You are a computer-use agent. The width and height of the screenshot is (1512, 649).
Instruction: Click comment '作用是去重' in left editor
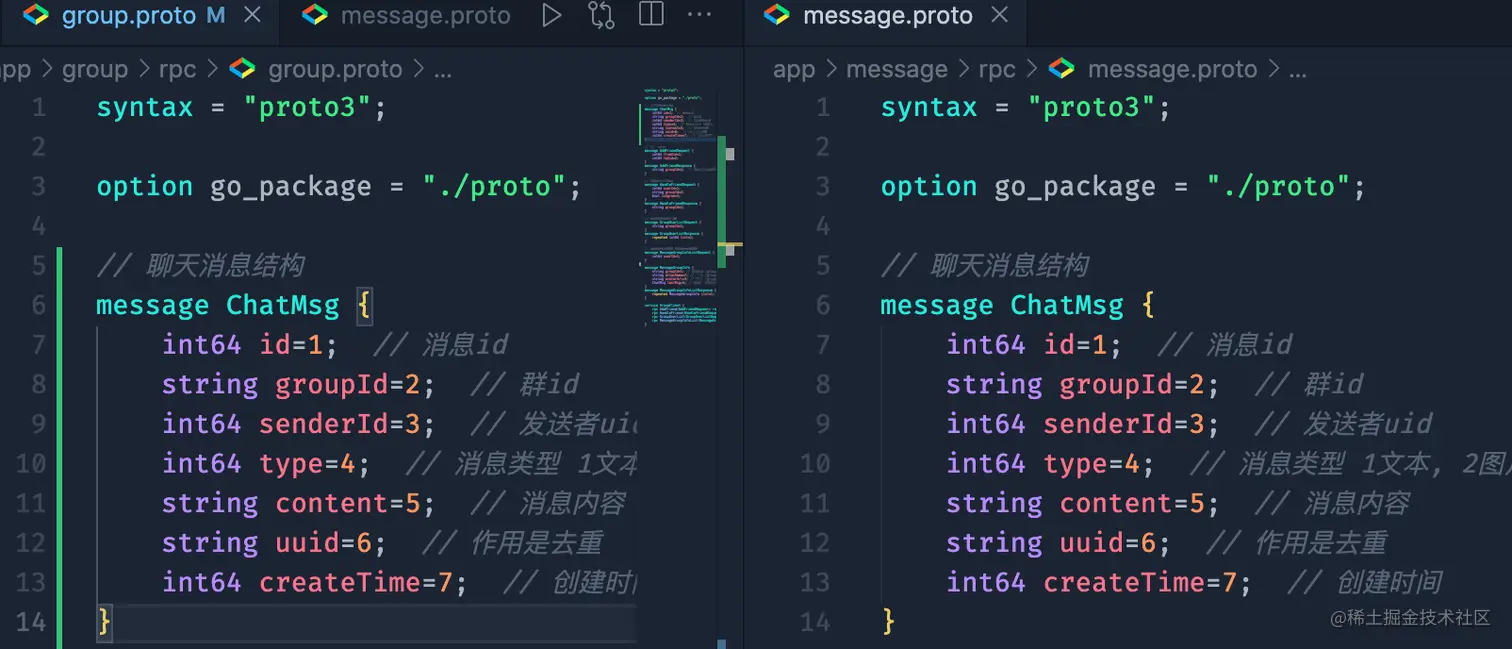point(536,543)
